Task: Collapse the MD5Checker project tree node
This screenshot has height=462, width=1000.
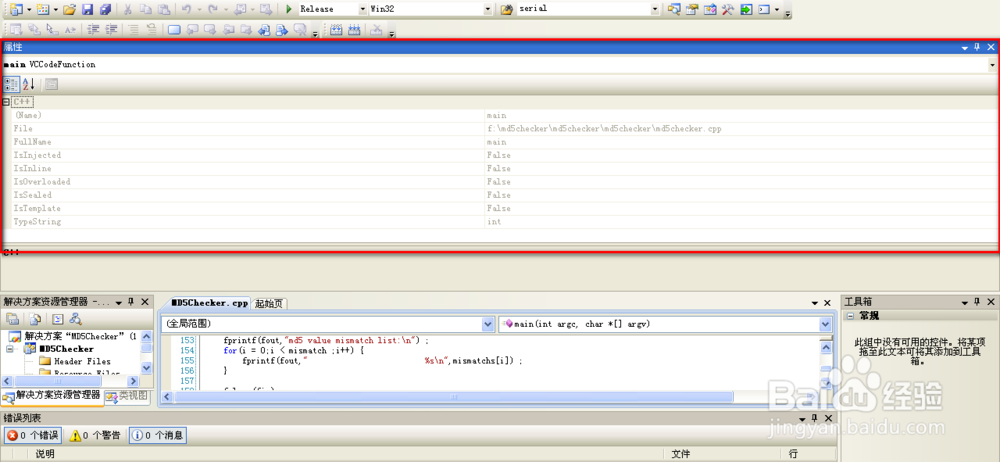Action: [11, 349]
